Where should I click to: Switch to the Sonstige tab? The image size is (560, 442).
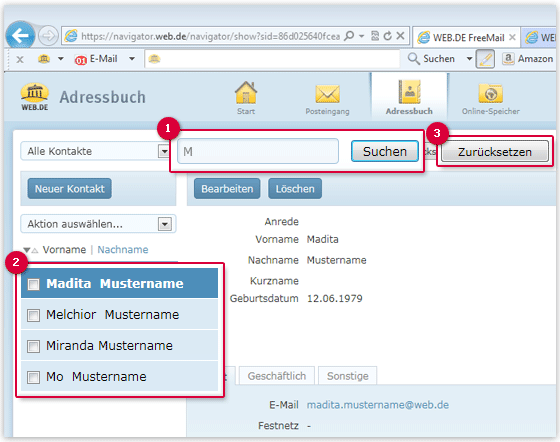348,376
